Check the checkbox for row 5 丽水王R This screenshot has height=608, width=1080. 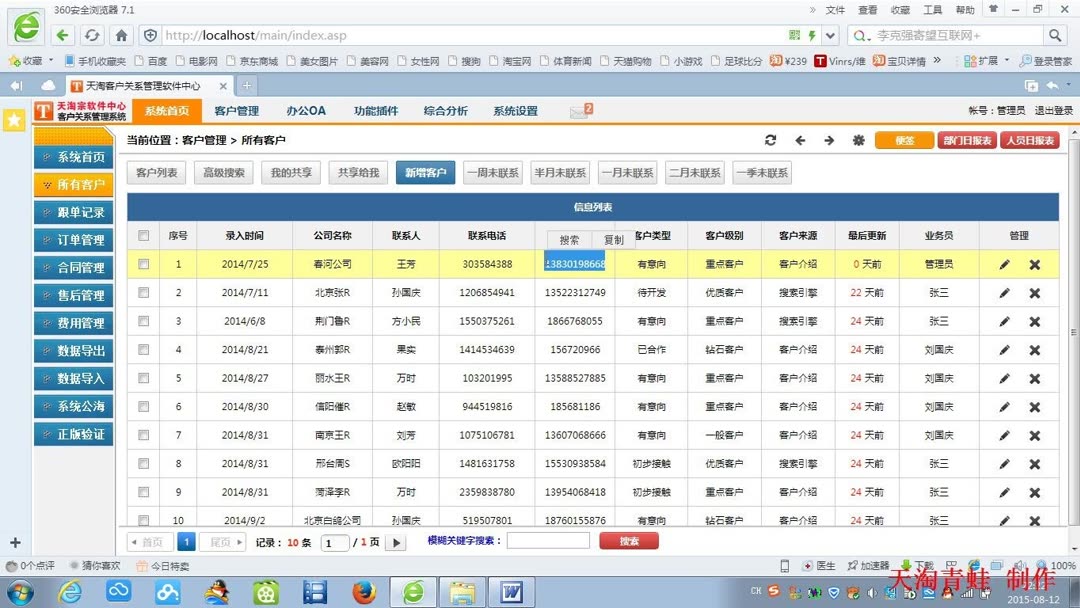pyautogui.click(x=143, y=378)
